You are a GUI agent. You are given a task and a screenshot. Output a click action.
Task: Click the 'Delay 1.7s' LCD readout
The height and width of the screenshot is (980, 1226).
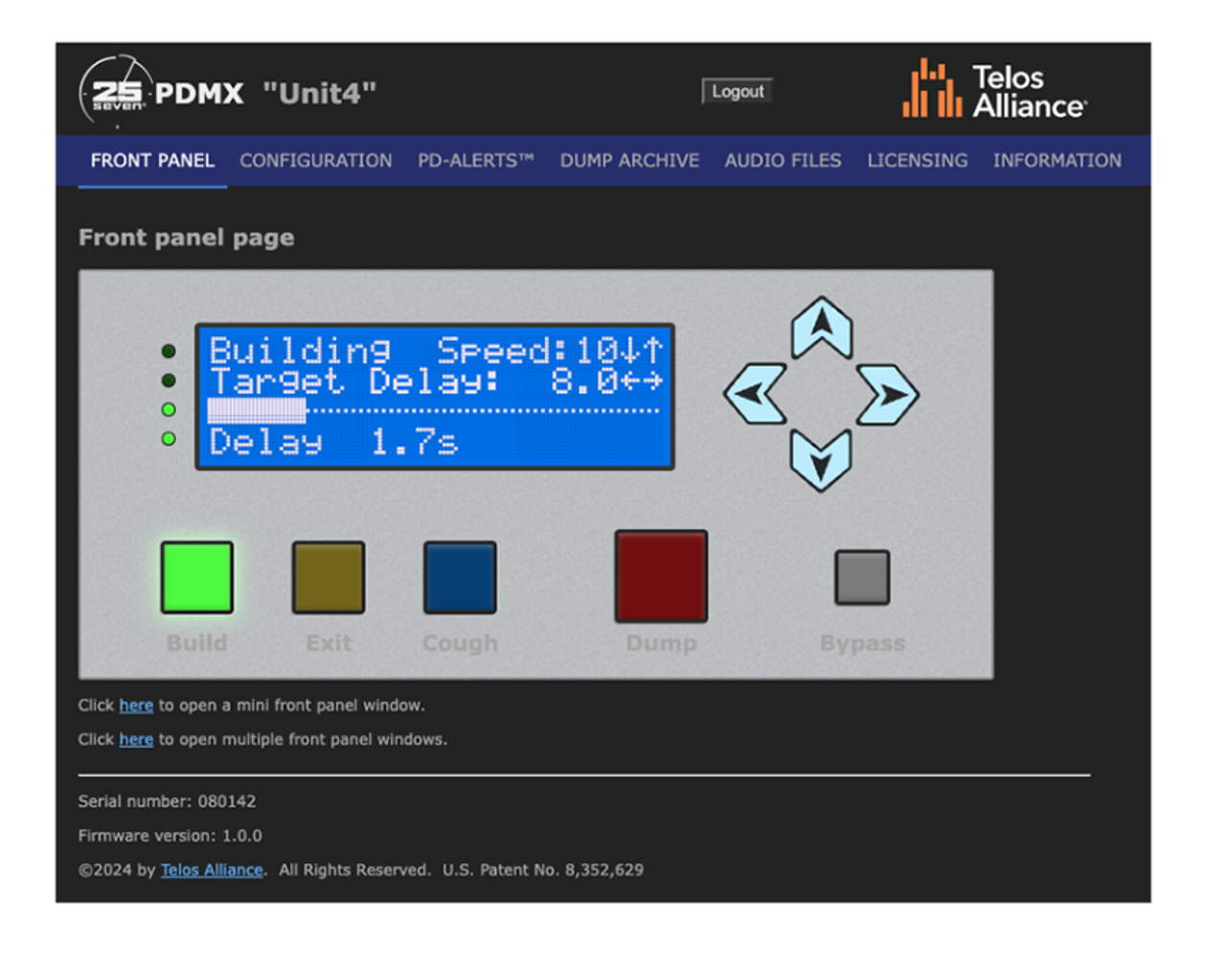[333, 442]
